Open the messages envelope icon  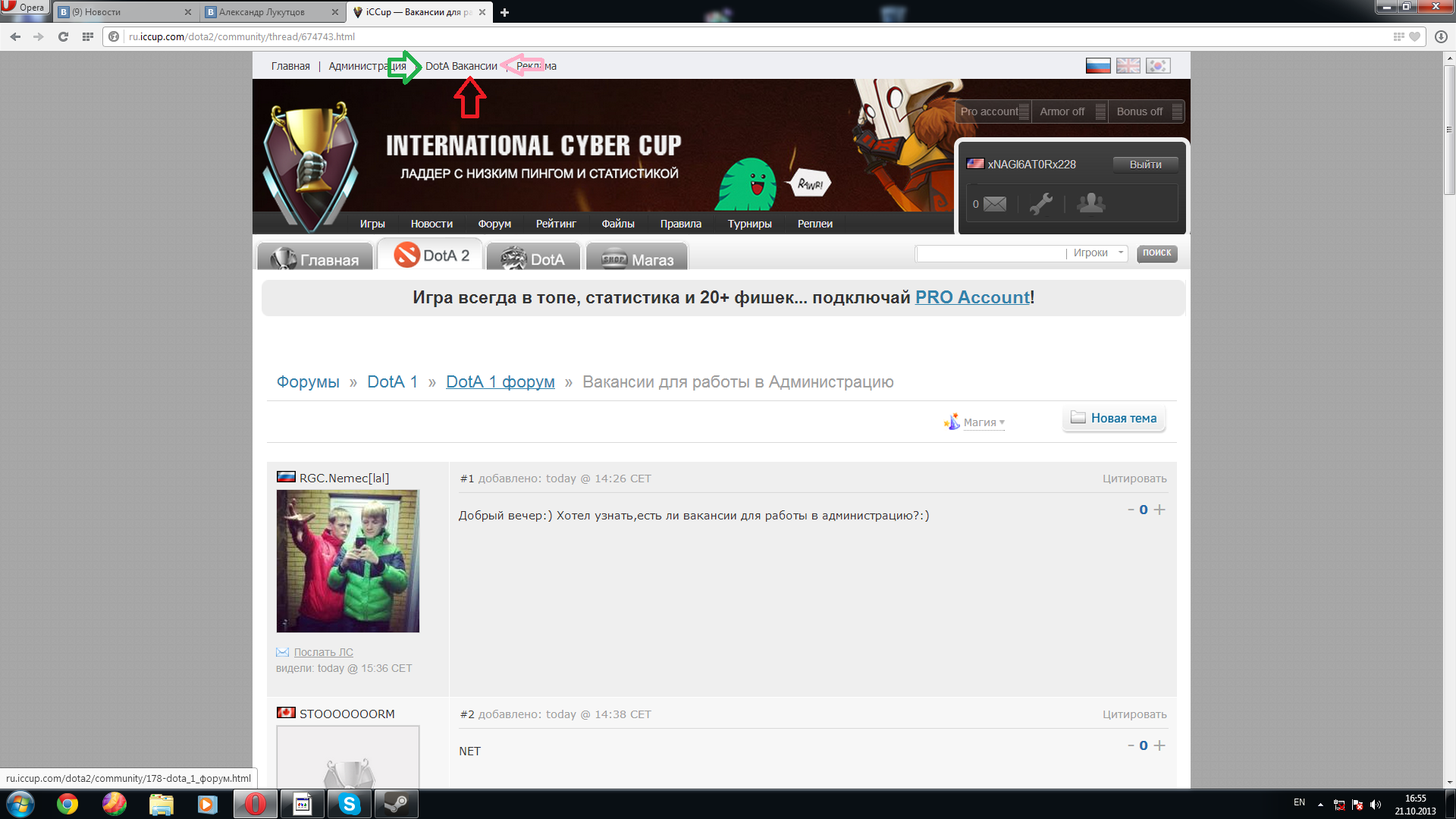tap(994, 204)
